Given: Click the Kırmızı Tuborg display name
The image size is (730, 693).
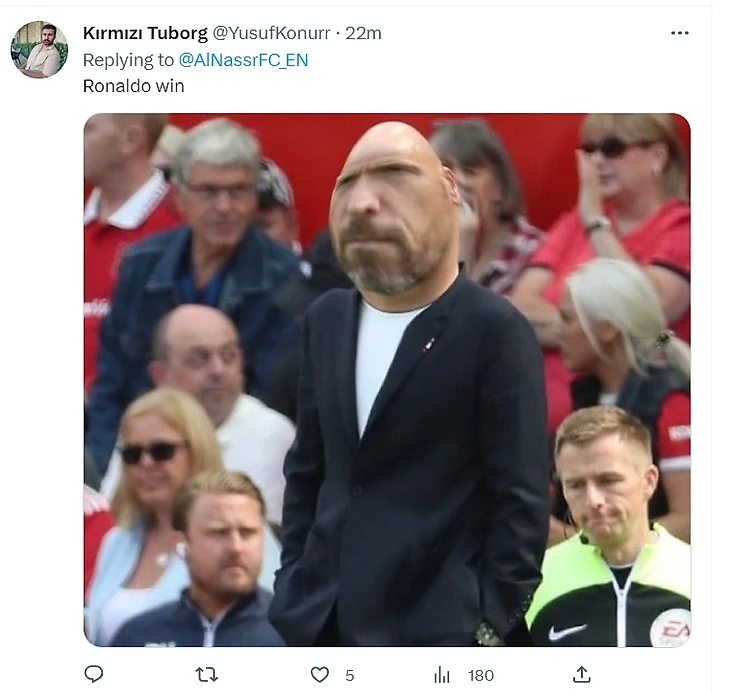Looking at the screenshot, I should 145,33.
